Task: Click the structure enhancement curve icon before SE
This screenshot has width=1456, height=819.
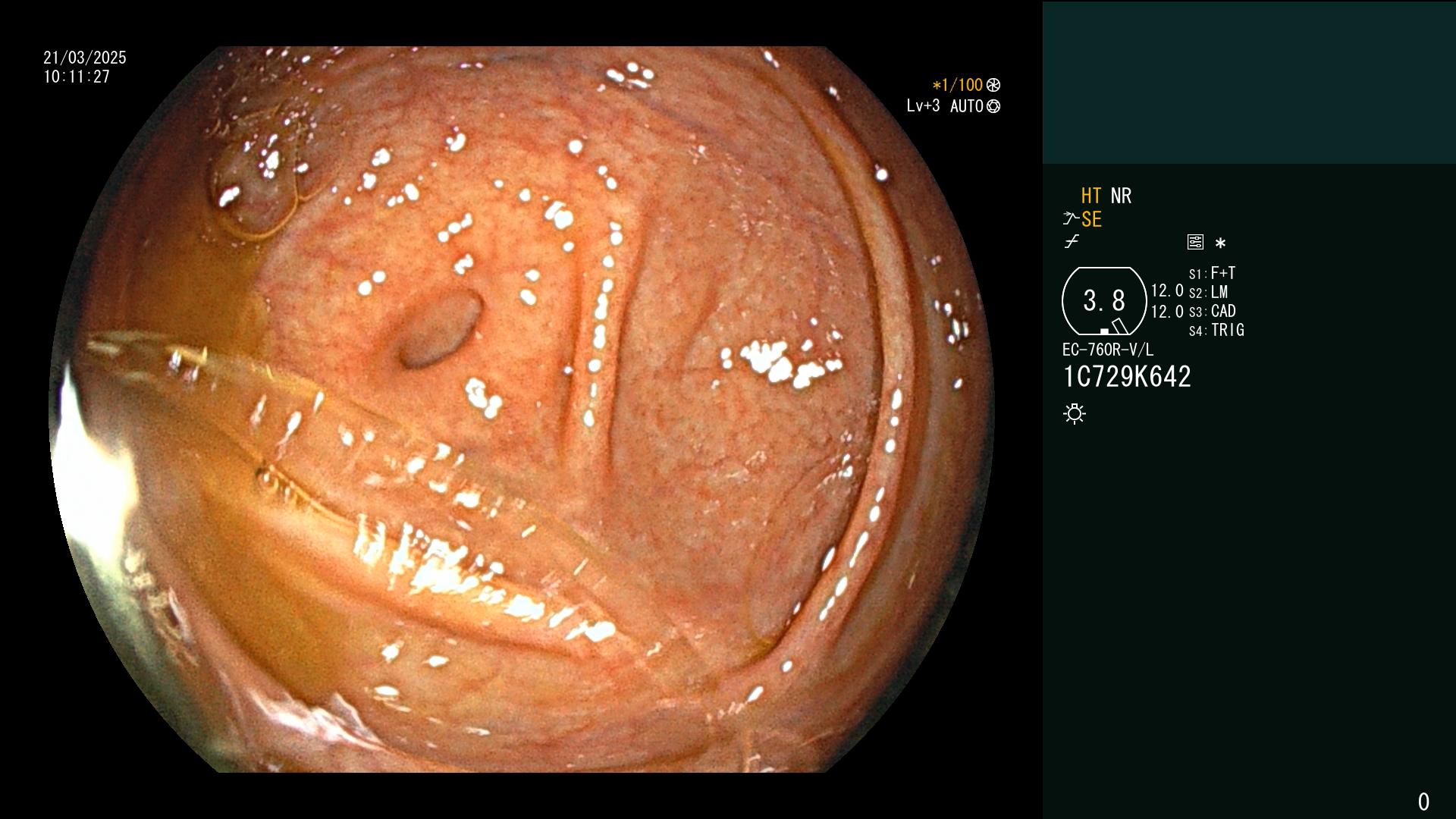Action: coord(1071,219)
